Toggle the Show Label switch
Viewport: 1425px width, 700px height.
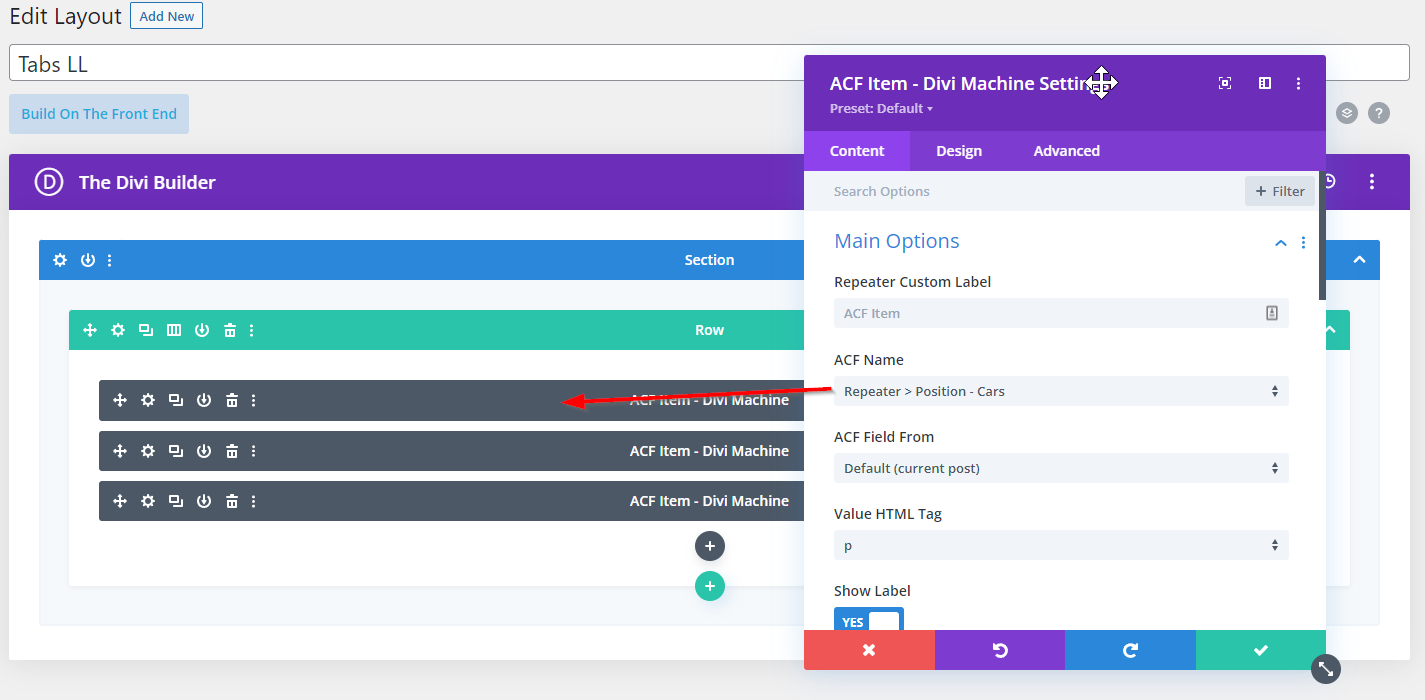coord(869,622)
